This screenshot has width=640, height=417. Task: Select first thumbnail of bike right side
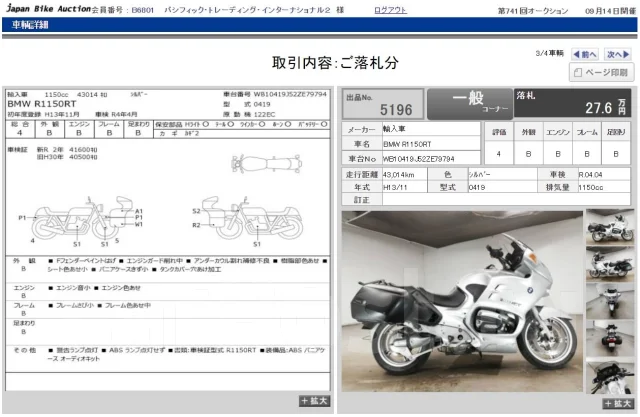[x=610, y=227]
